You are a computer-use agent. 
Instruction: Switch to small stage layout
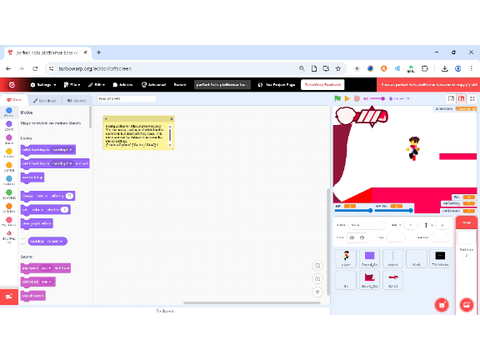[x=451, y=98]
